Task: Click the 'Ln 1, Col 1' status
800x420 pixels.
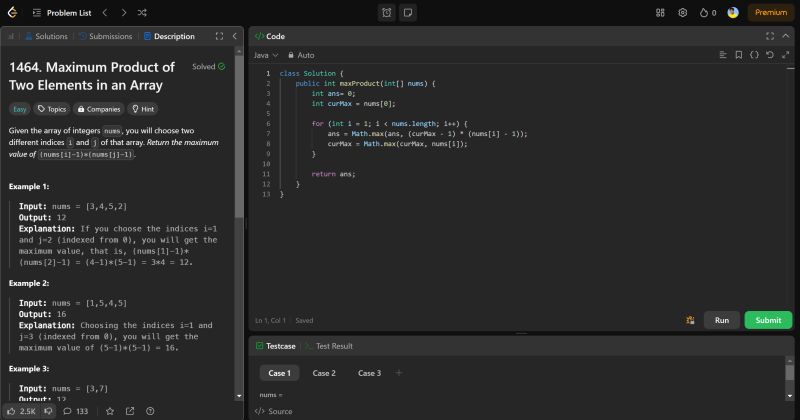Action: pos(270,320)
